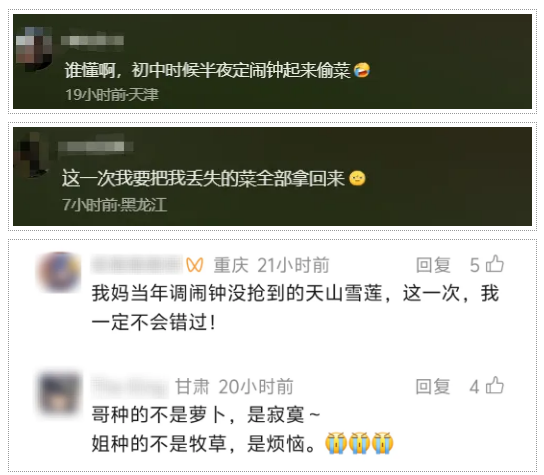Click the last crying emoji in Gansu comment
The height and width of the screenshot is (475, 544).
[382, 443]
